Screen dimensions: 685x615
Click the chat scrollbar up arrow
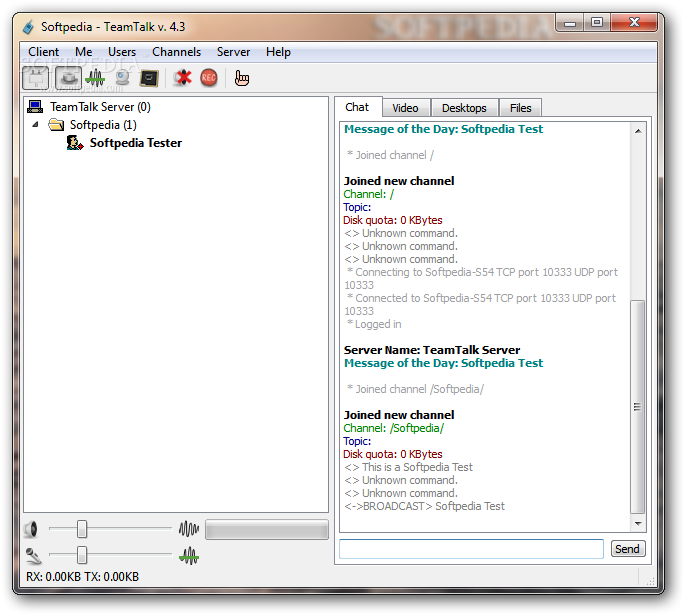coord(638,131)
